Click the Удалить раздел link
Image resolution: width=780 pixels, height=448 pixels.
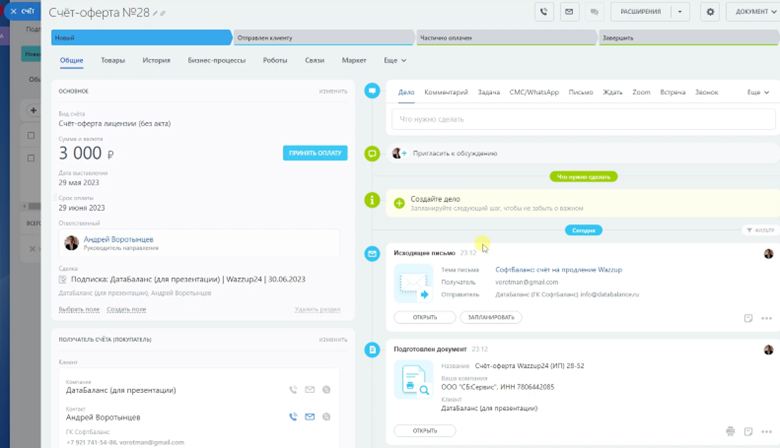[317, 309]
